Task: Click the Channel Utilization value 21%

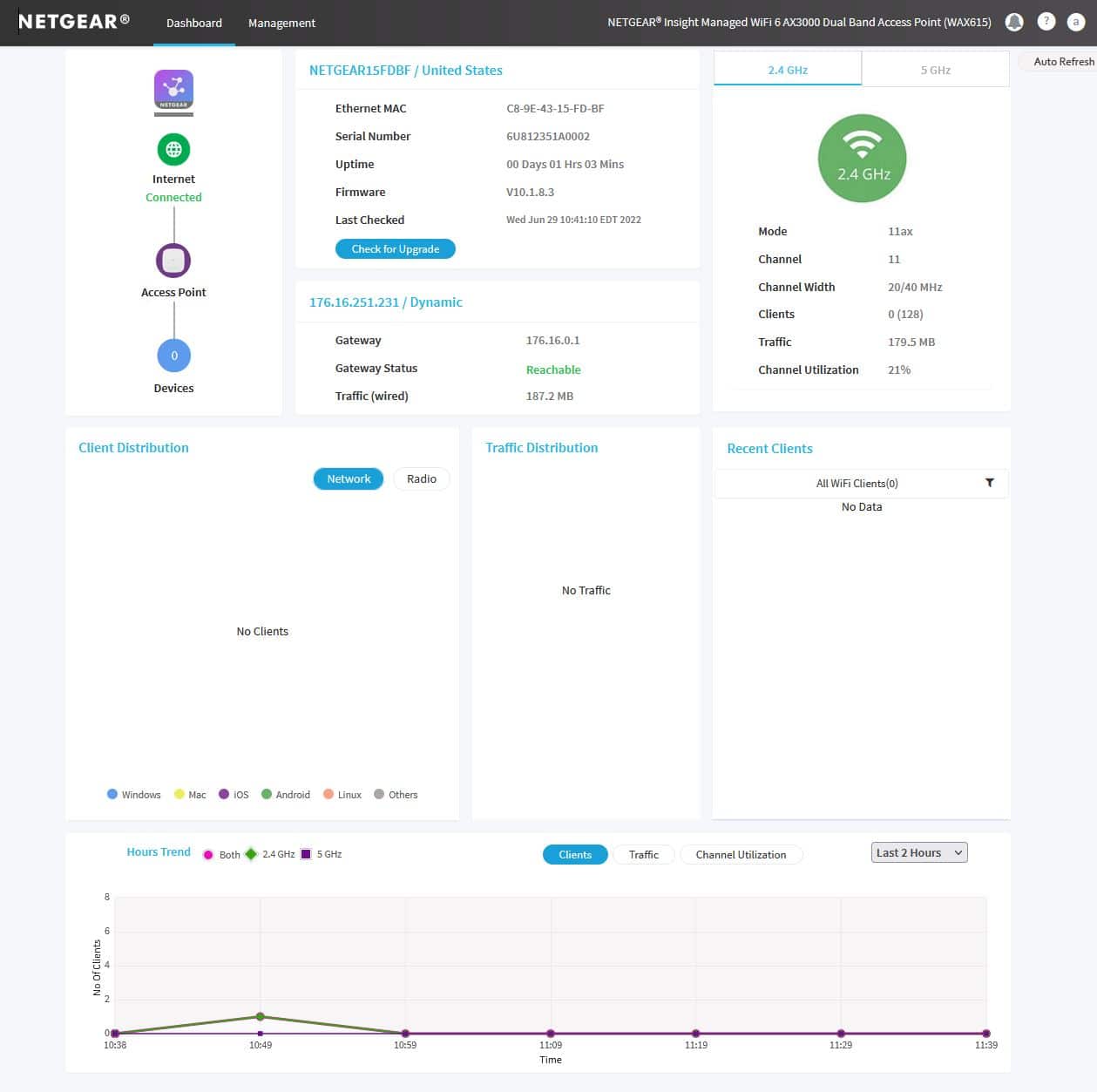Action: pyautogui.click(x=899, y=370)
